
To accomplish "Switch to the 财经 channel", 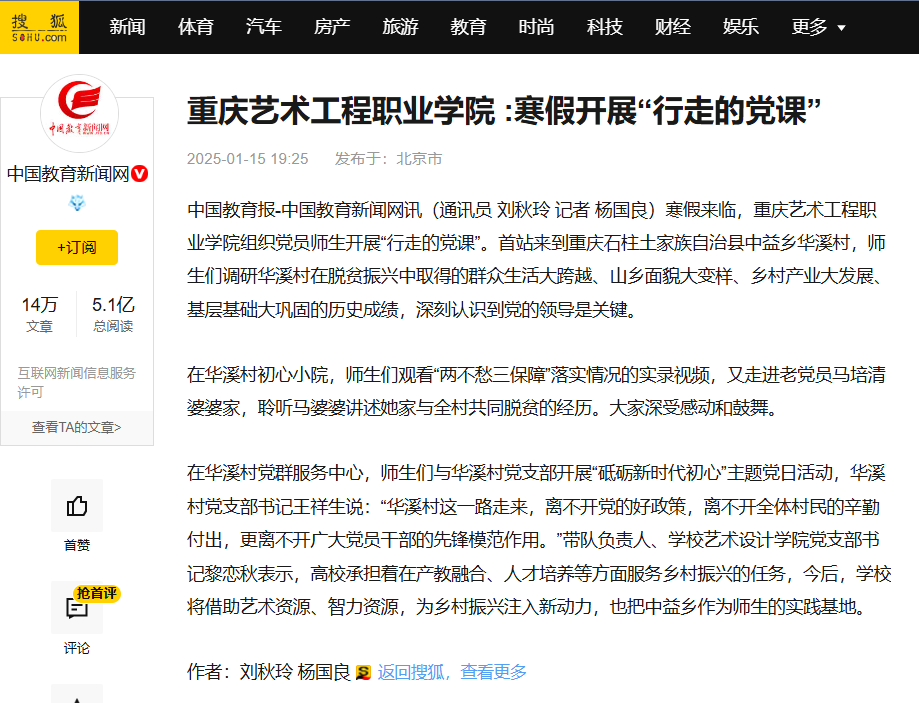I will click(672, 27).
